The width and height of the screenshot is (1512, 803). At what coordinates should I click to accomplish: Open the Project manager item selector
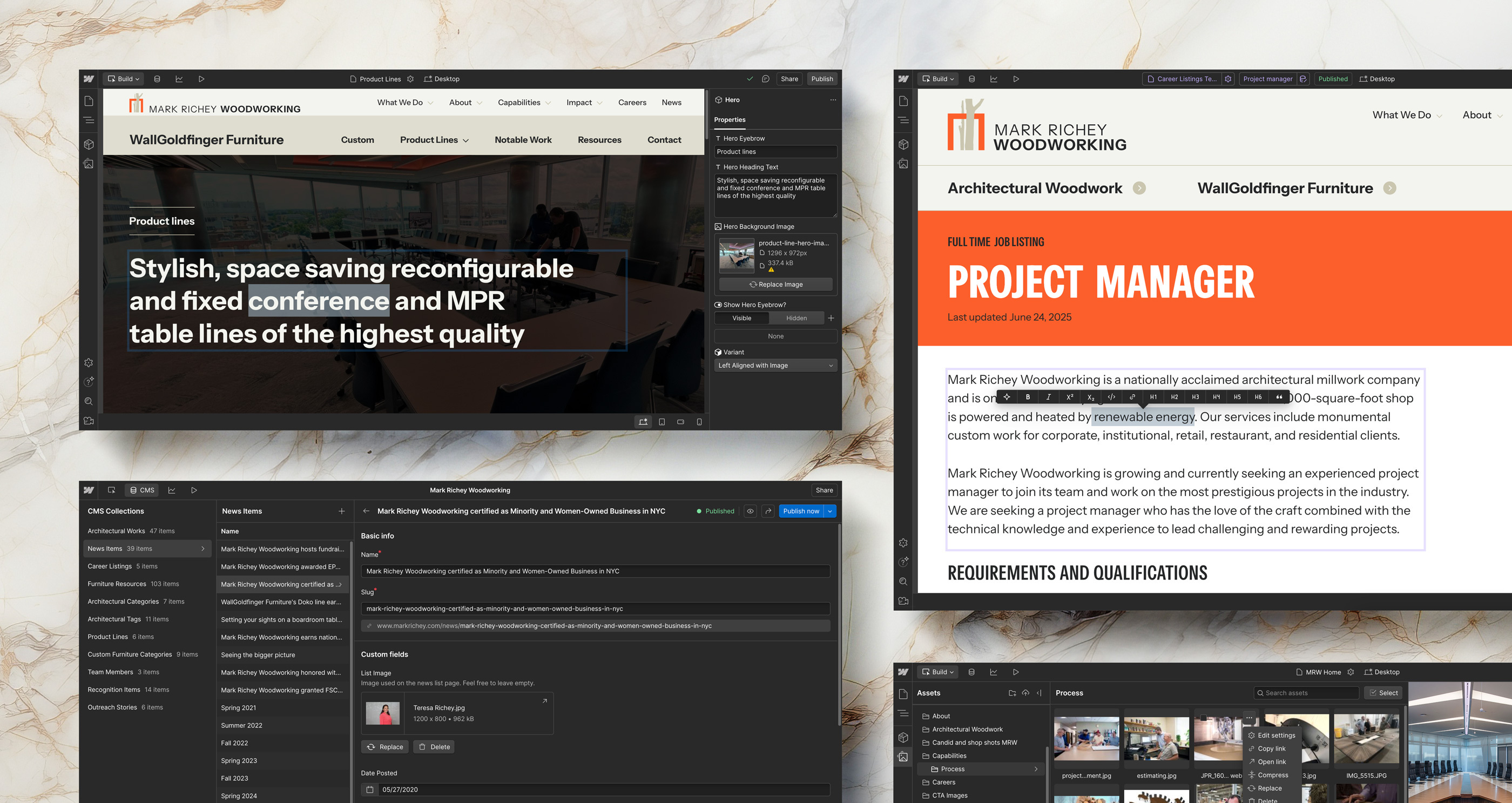1268,79
